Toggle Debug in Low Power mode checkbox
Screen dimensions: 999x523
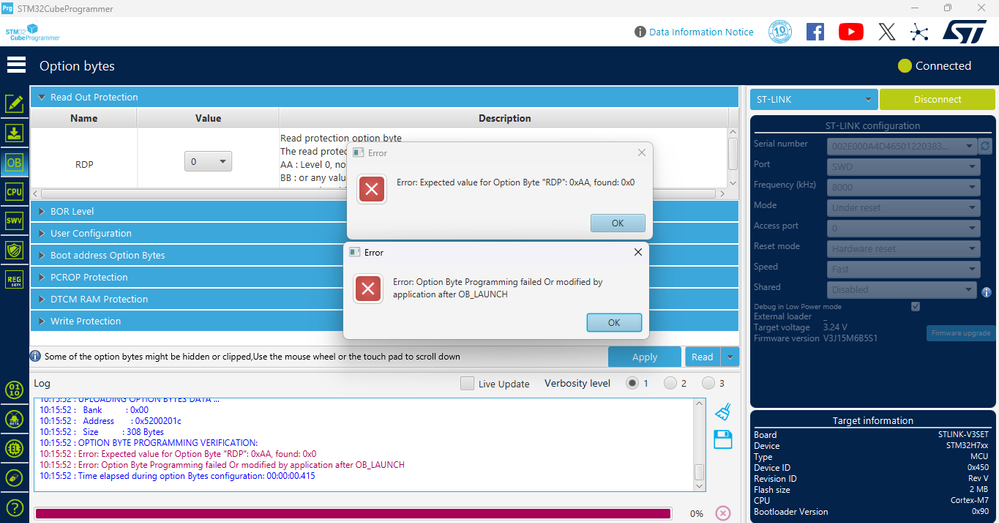[916, 306]
